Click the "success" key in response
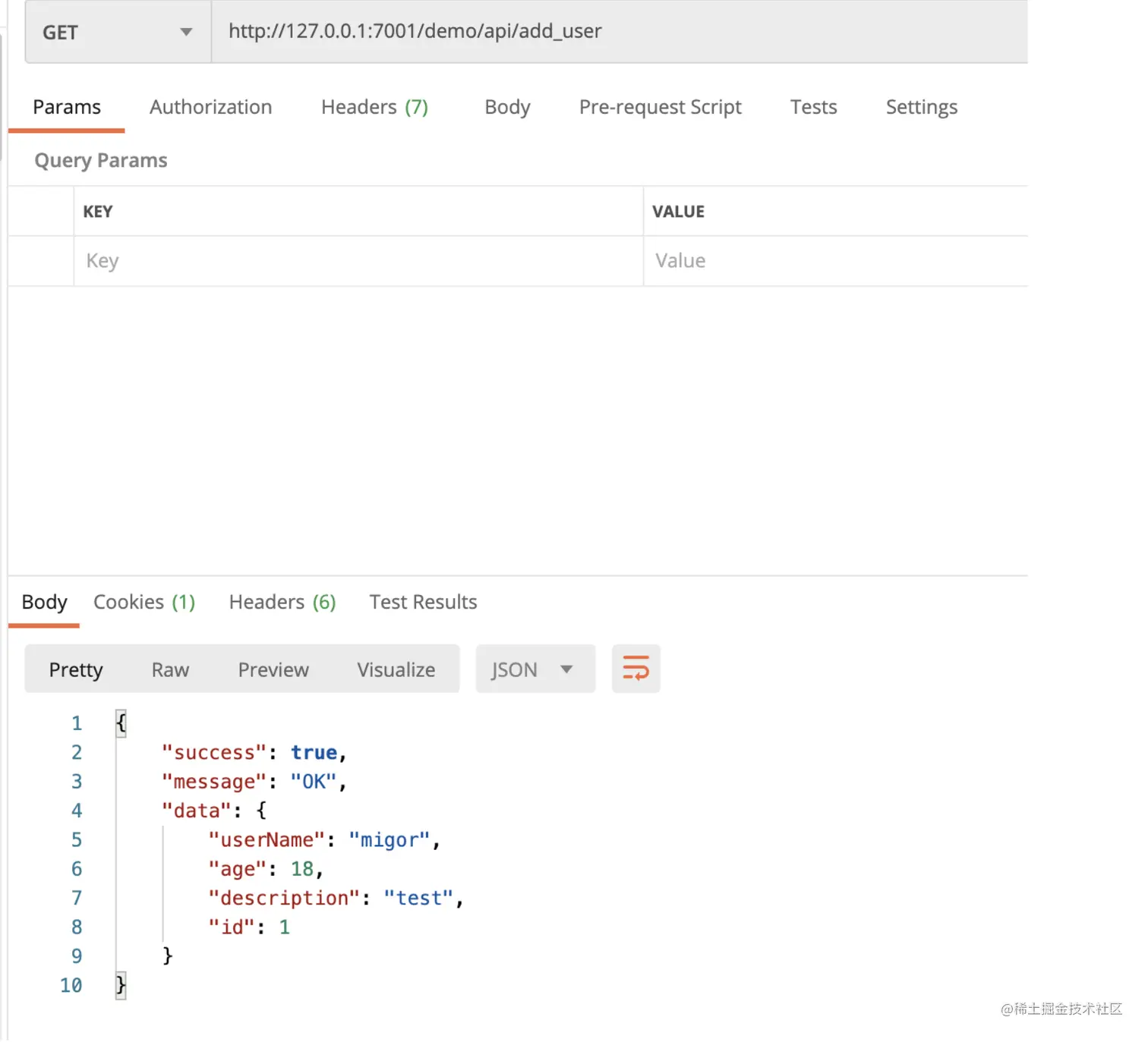 [x=214, y=752]
